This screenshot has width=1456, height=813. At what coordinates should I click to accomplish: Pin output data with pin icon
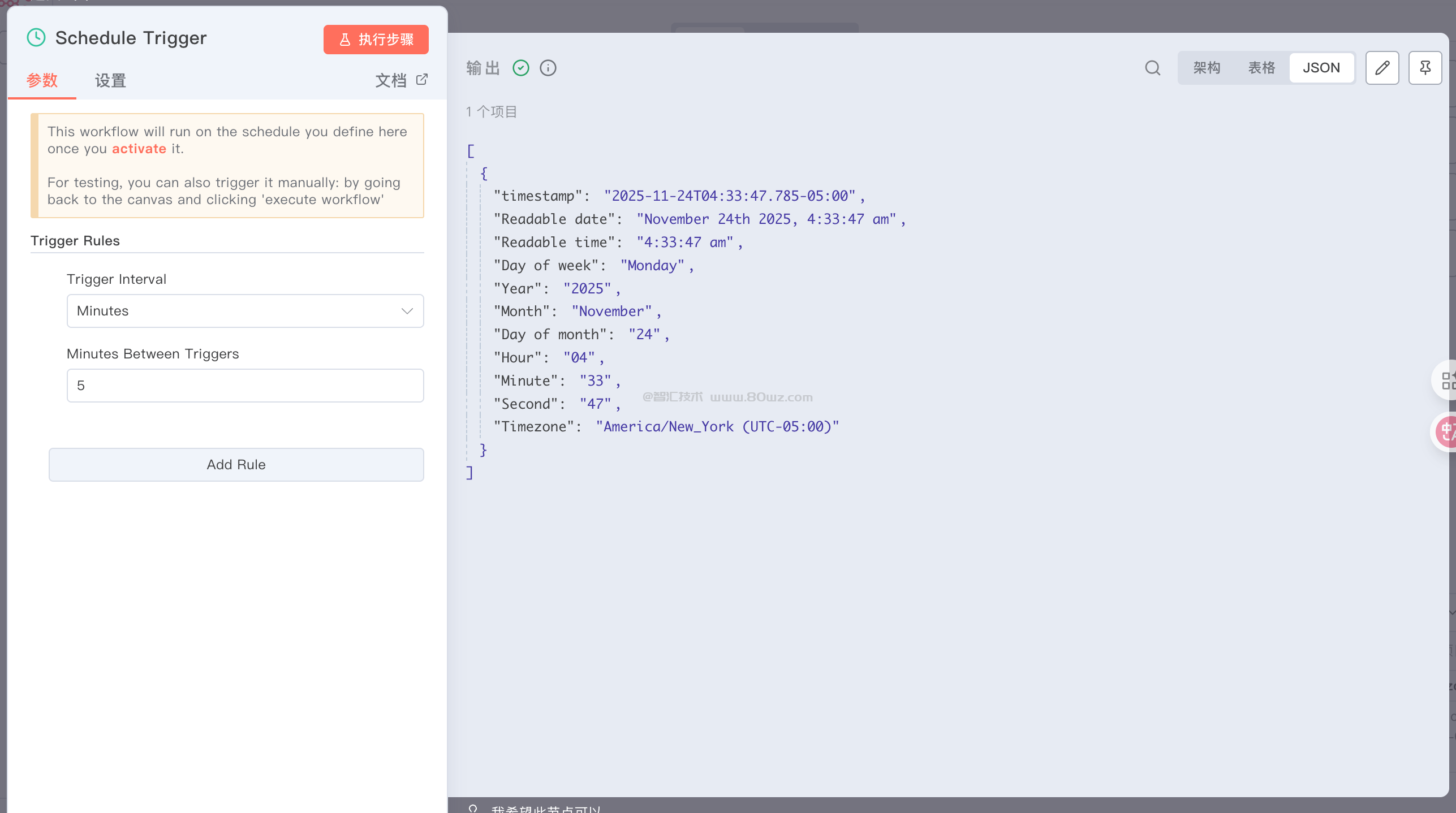(1425, 68)
